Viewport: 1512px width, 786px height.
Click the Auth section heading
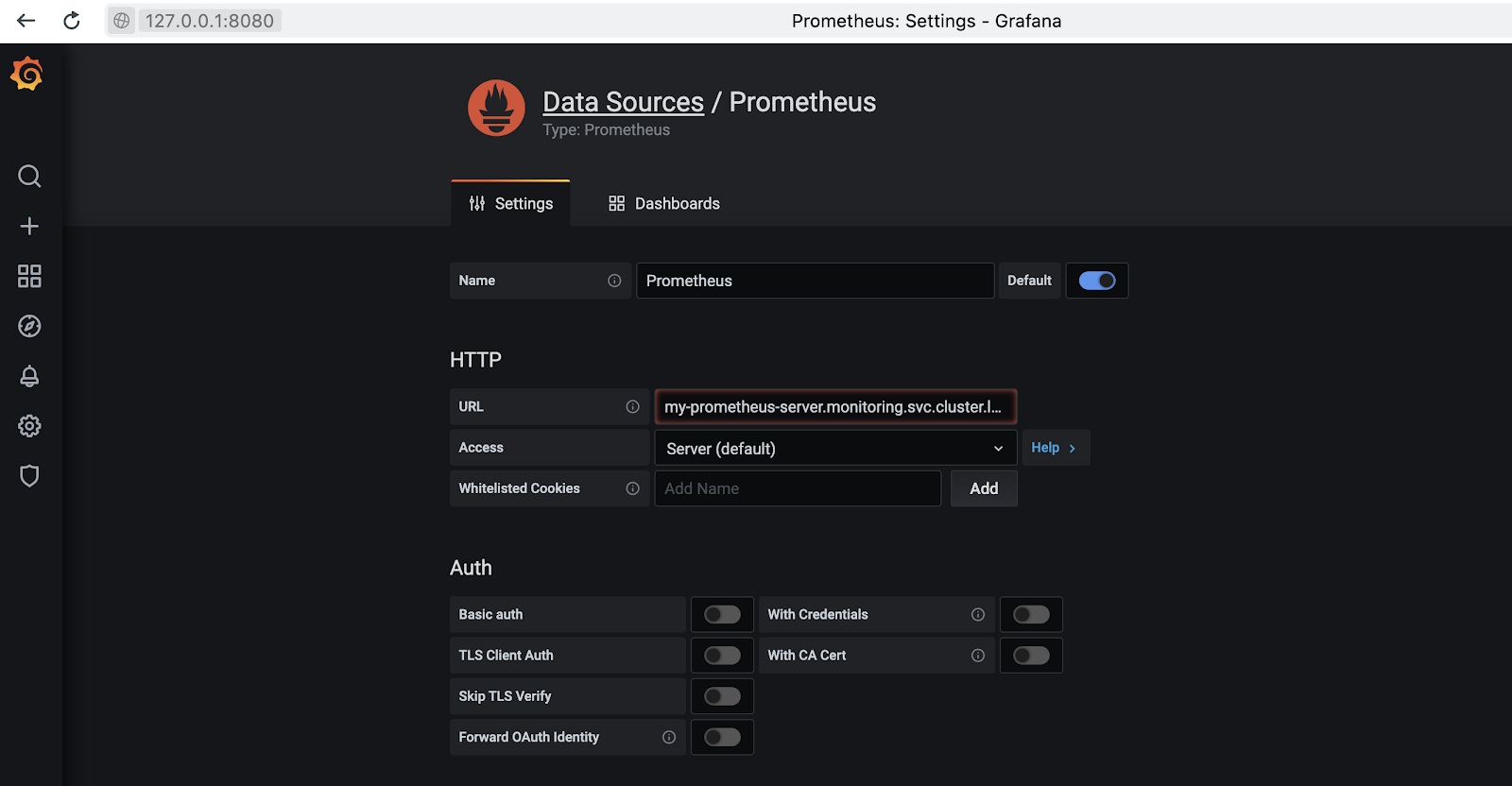pos(471,568)
